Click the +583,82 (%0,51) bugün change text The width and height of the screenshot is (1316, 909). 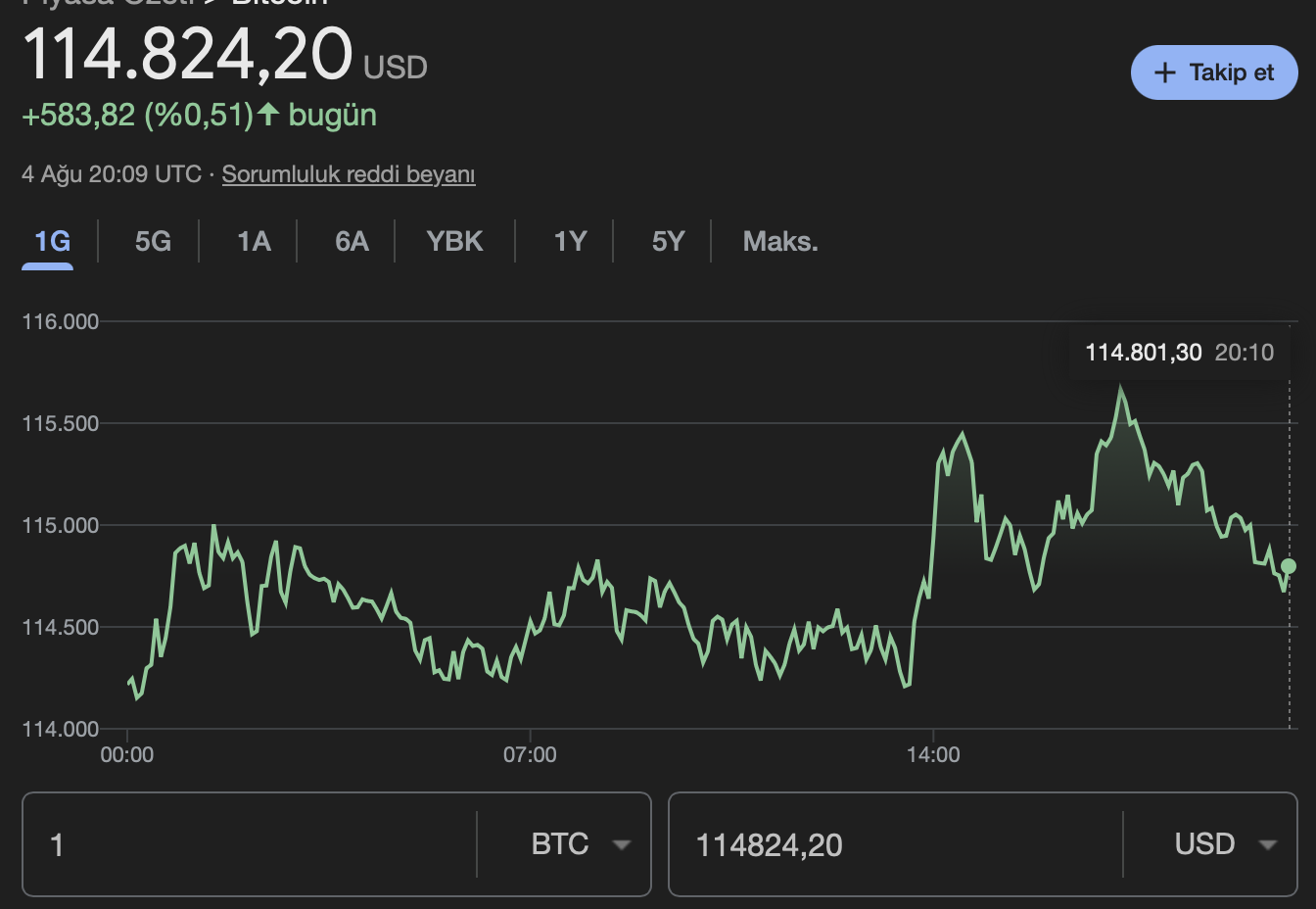click(199, 116)
